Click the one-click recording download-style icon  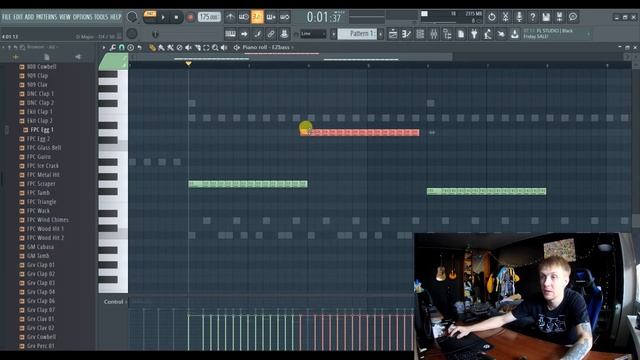[x=515, y=34]
